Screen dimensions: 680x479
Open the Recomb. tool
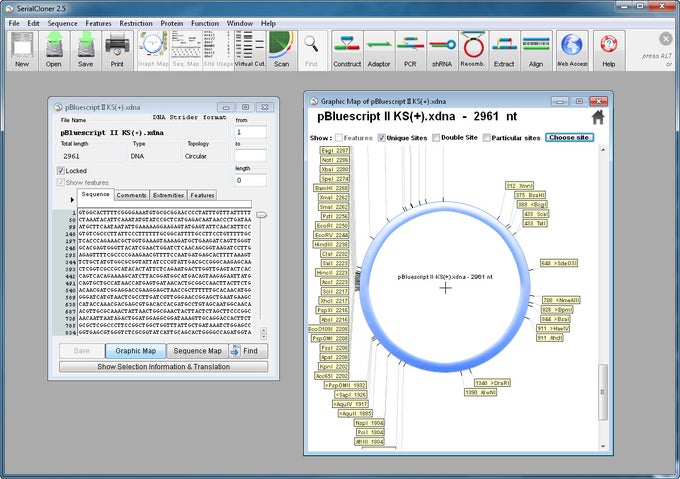click(473, 50)
